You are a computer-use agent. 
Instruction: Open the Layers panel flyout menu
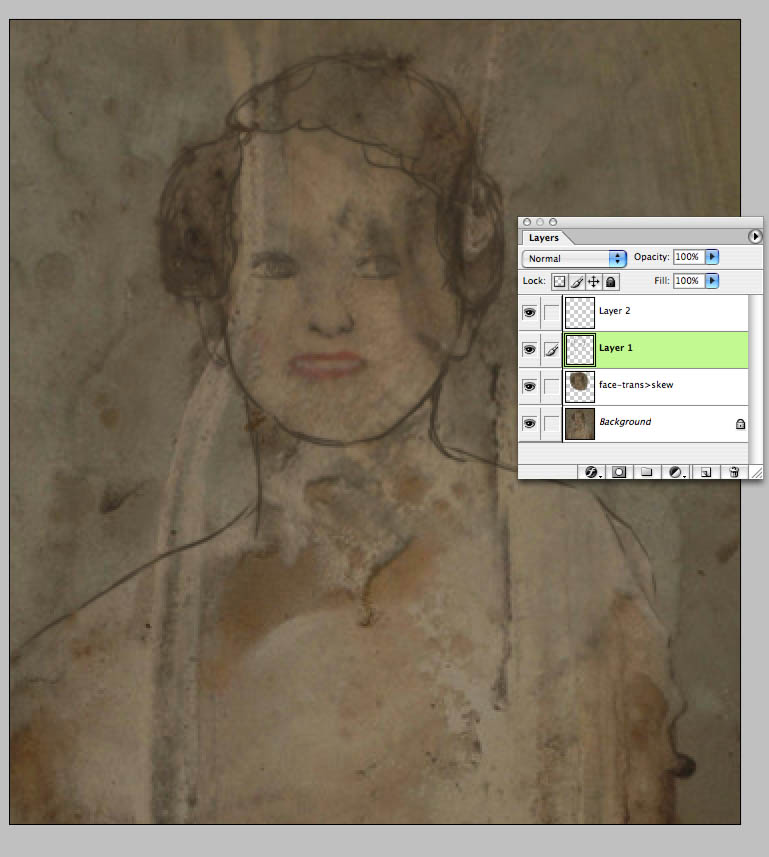coord(755,236)
